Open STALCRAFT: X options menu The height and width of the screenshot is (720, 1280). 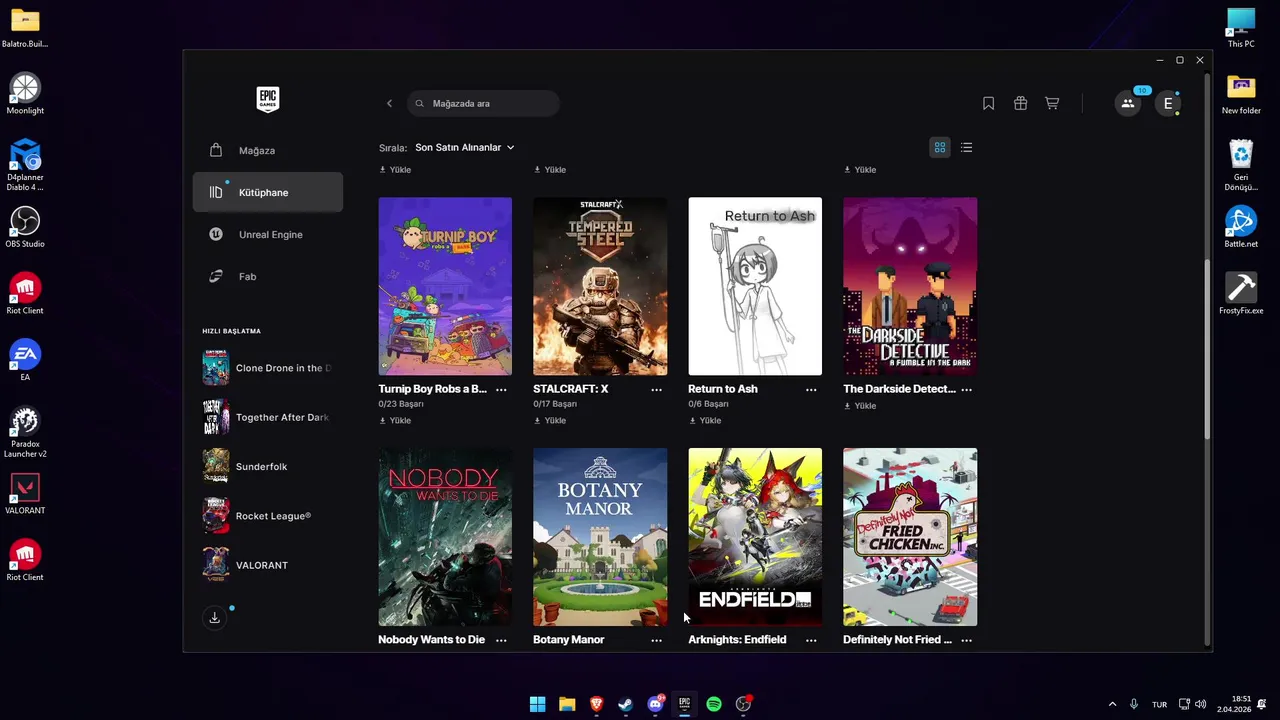[x=656, y=389]
